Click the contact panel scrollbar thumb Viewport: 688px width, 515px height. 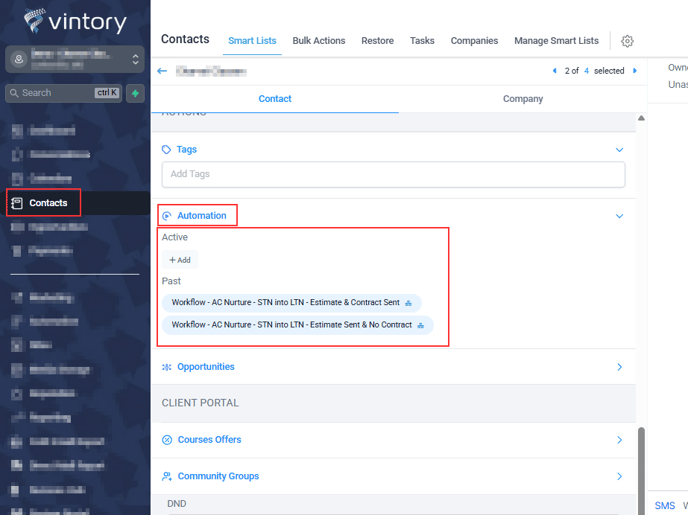point(641,469)
